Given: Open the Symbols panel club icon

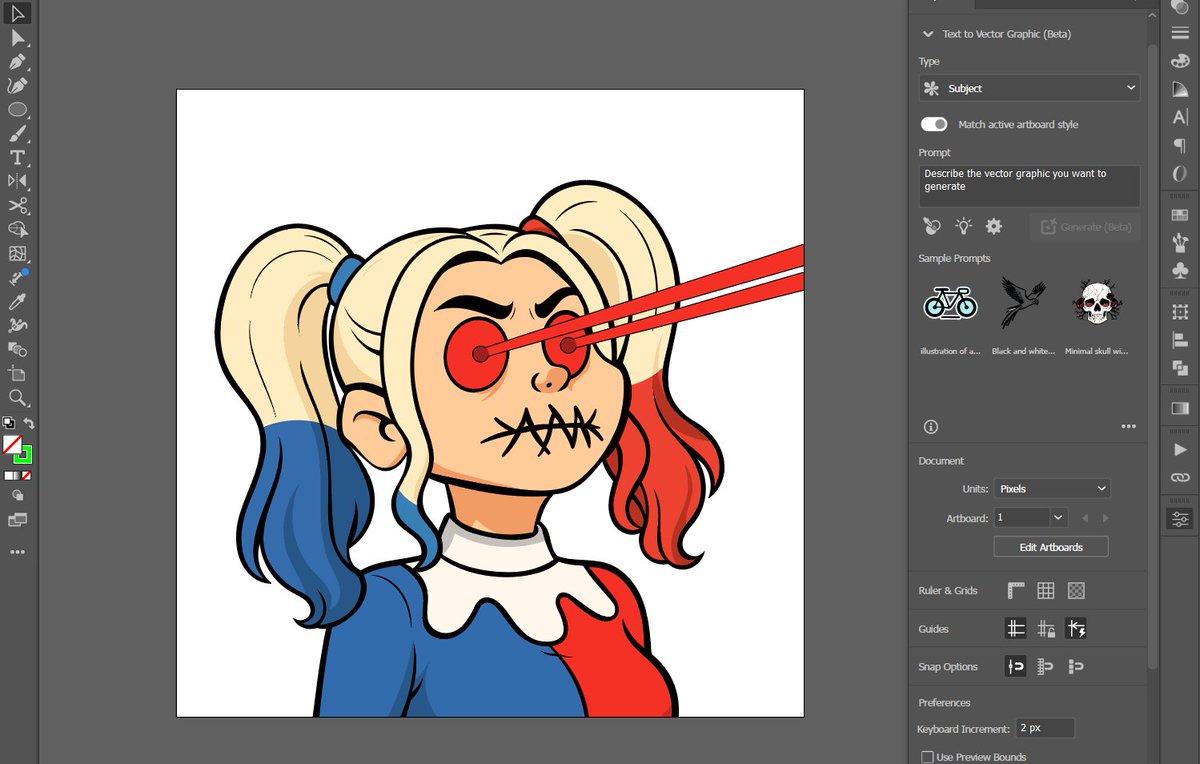Looking at the screenshot, I should coord(1180,270).
